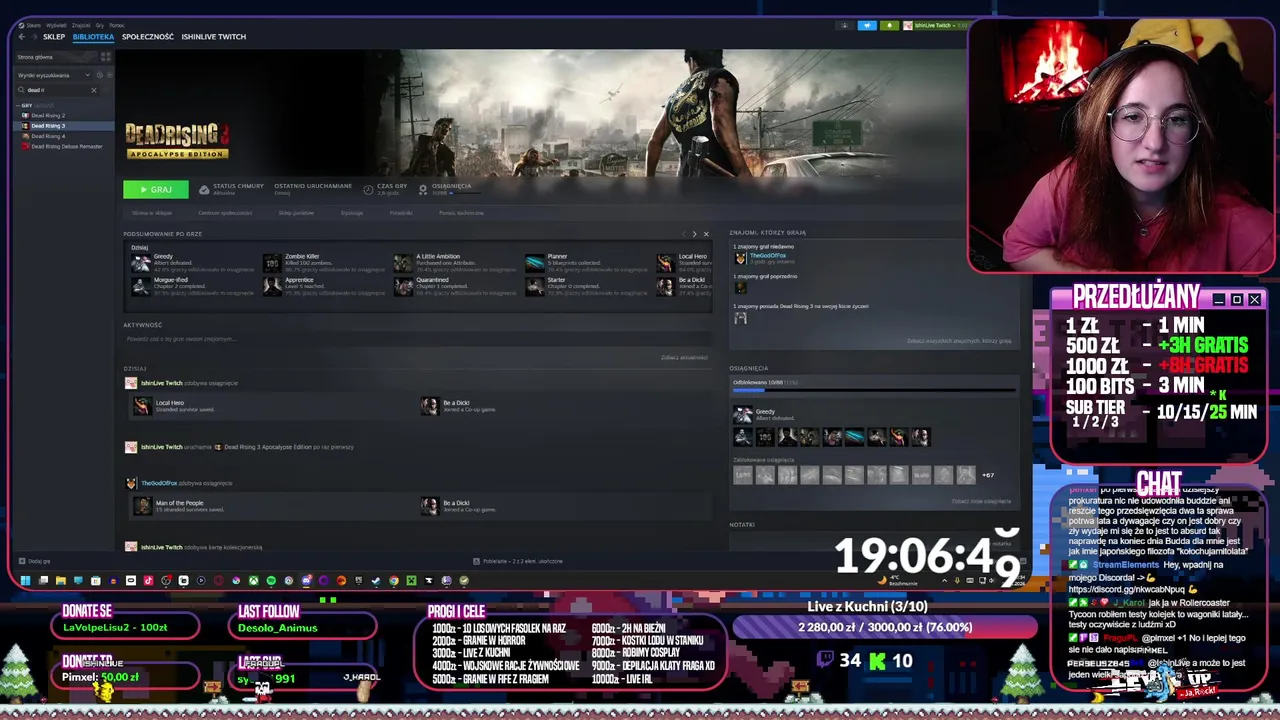This screenshot has height=720, width=1280.
Task: Click the Morgue-ified achievement icon
Action: click(141, 287)
